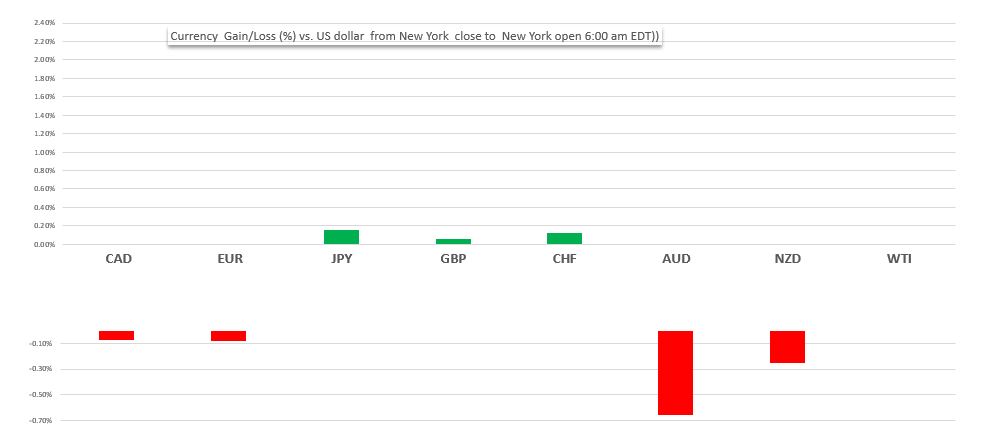The image size is (986, 436).
Task: Click the red CAD loss bar
Action: [x=117, y=335]
